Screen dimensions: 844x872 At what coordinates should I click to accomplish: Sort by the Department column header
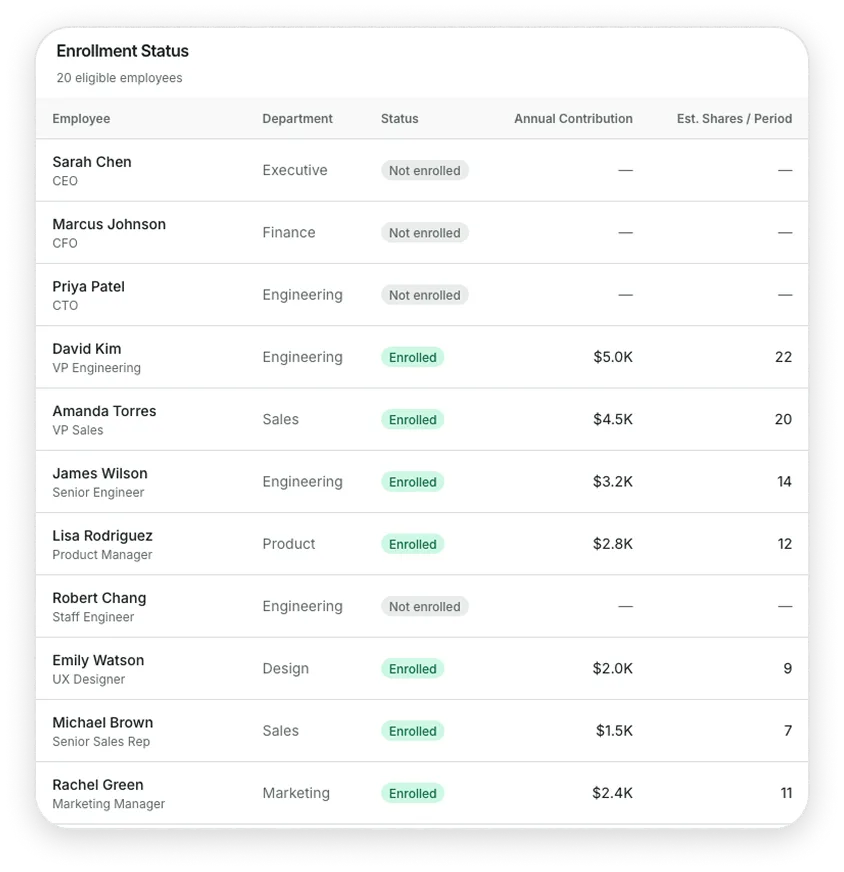click(297, 118)
